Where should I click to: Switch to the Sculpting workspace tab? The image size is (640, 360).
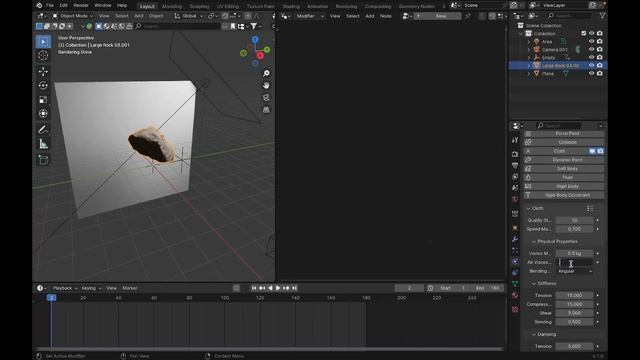(x=199, y=6)
